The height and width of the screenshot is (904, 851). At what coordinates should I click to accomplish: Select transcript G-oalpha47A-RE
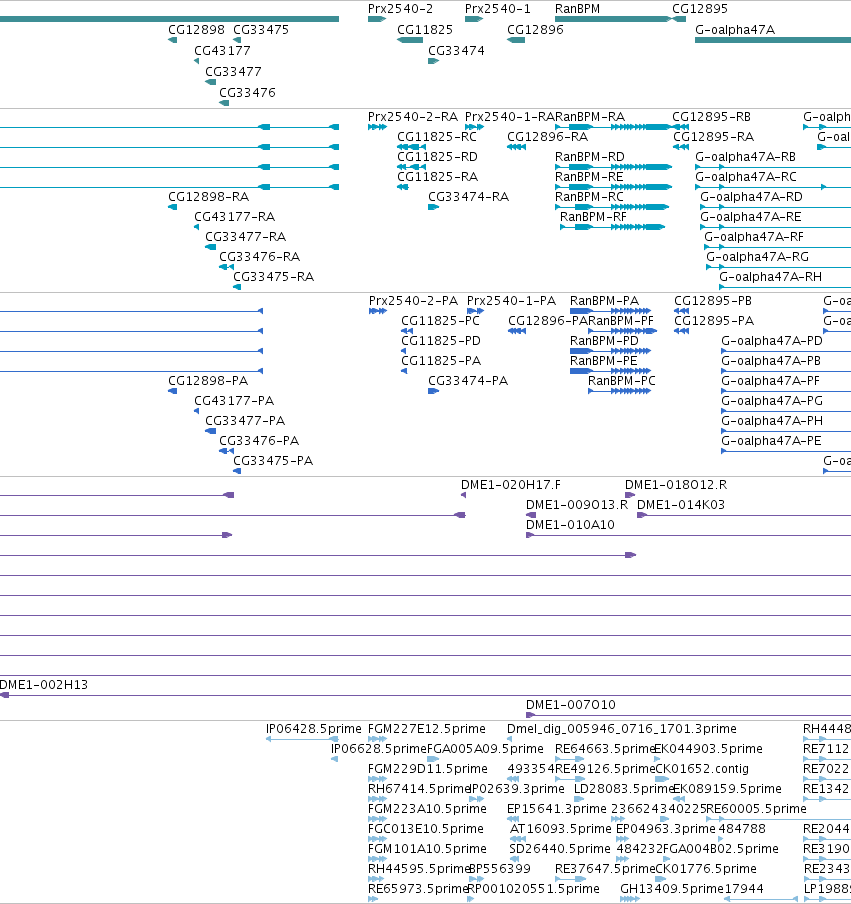click(x=751, y=217)
